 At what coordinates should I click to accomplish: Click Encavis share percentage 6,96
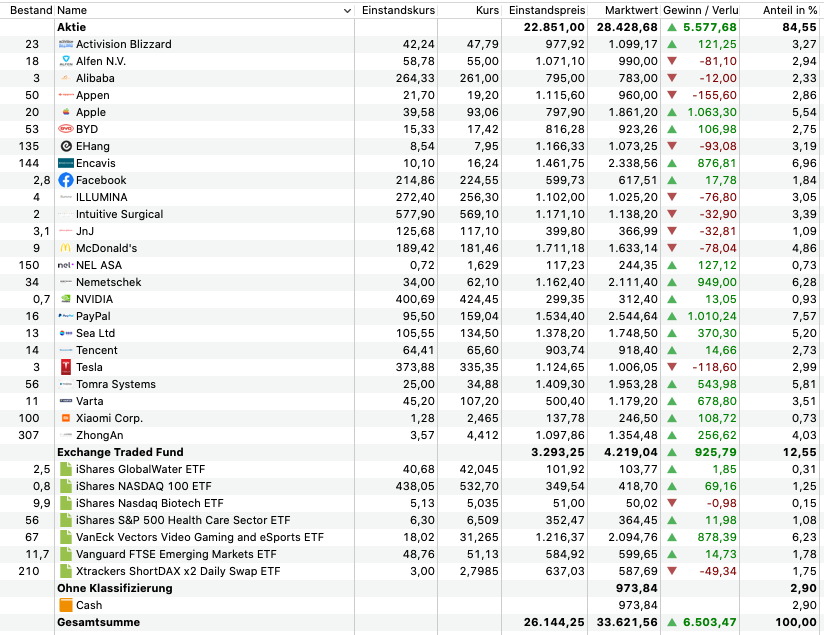pos(804,163)
